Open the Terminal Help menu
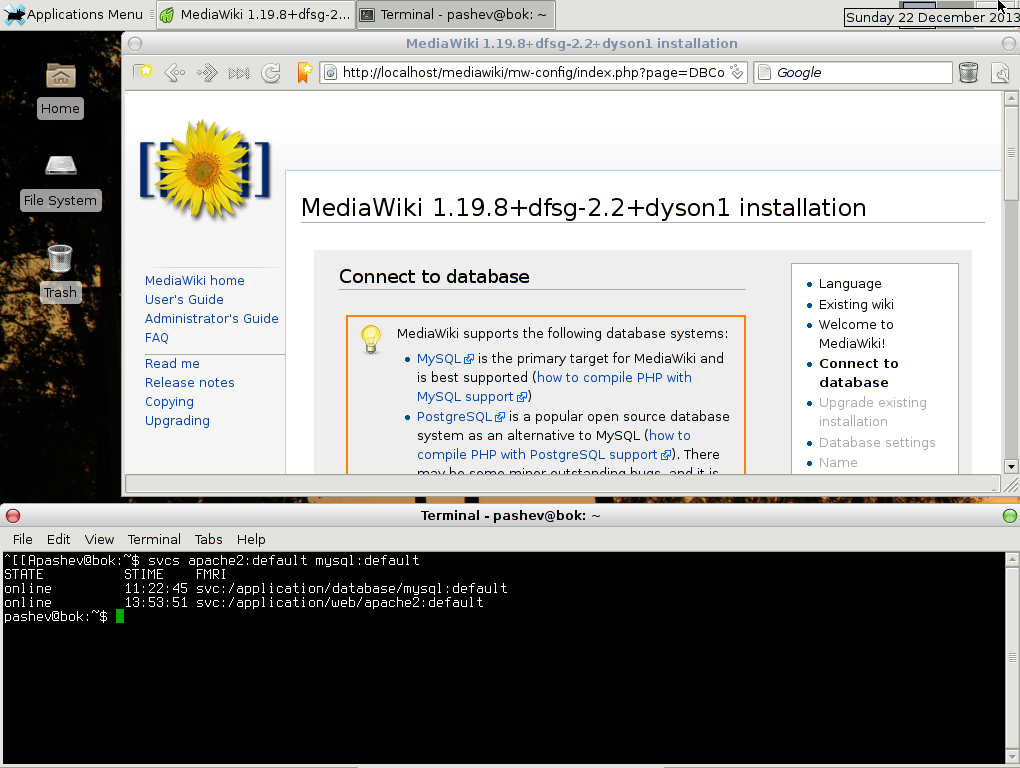Screen dimensions: 1020x768 pos(251,539)
